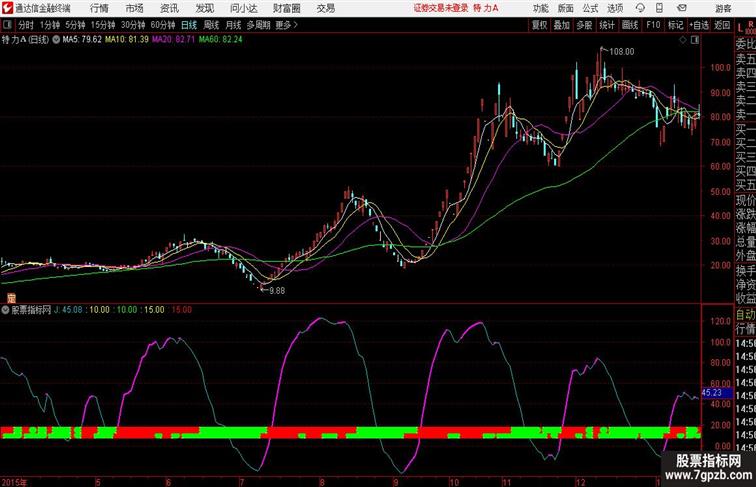This screenshot has height=487, width=756.
Task: Switch to the 60分钟 period tab
Action: tap(162, 25)
